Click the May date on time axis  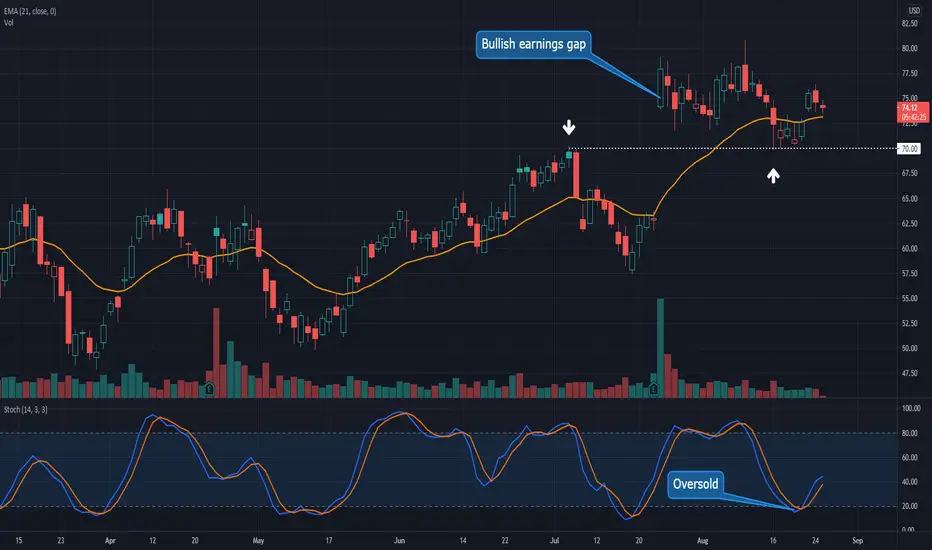(258, 540)
